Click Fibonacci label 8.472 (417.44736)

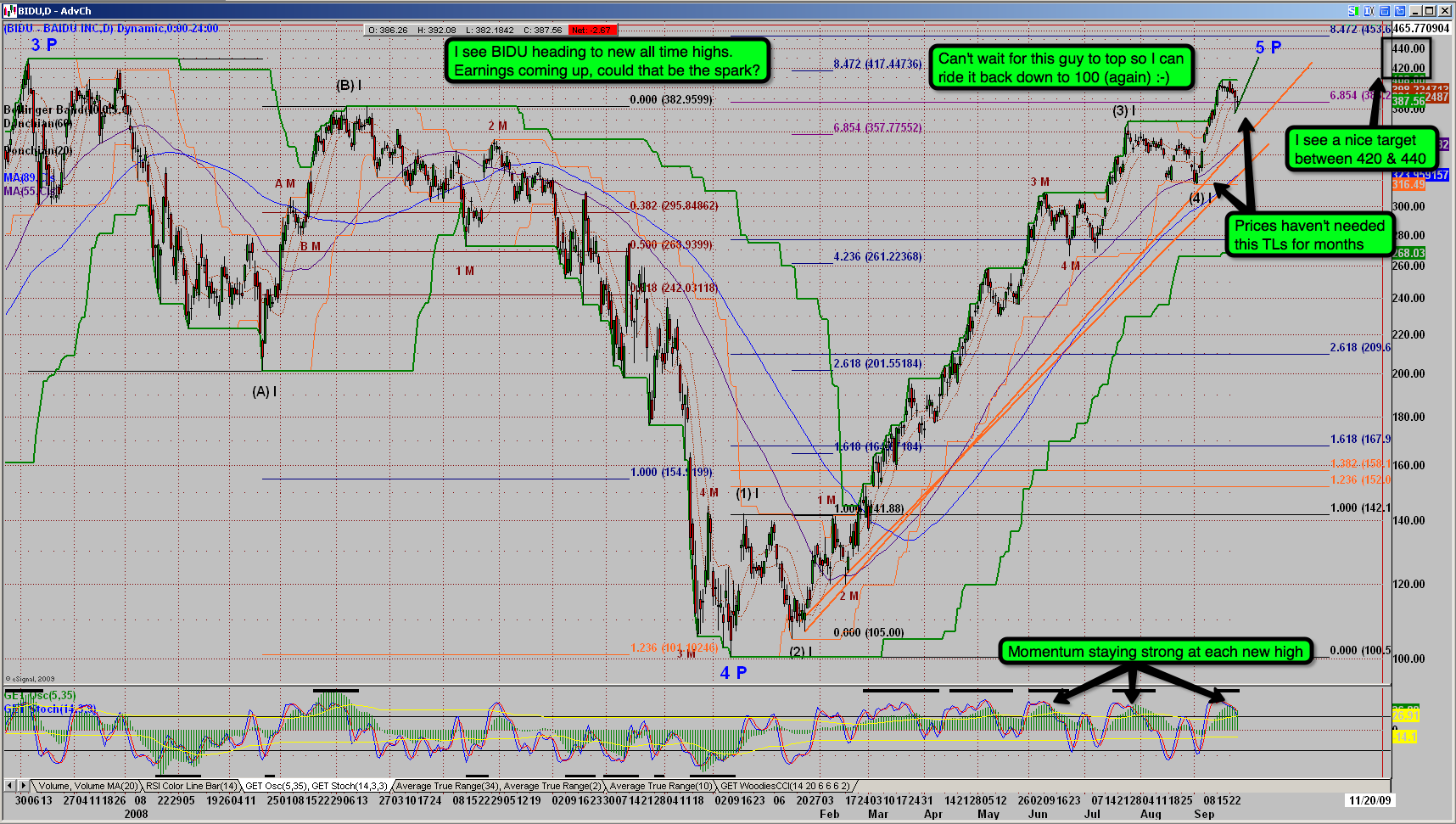[x=877, y=64]
